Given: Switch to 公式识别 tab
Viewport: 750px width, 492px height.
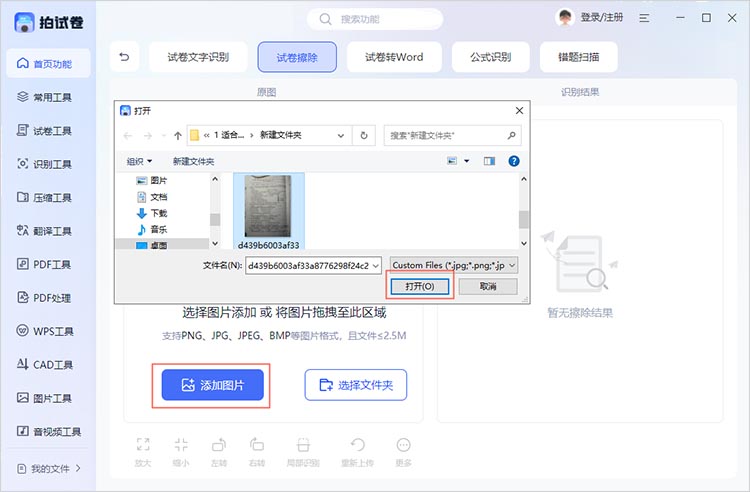Looking at the screenshot, I should (x=491, y=57).
